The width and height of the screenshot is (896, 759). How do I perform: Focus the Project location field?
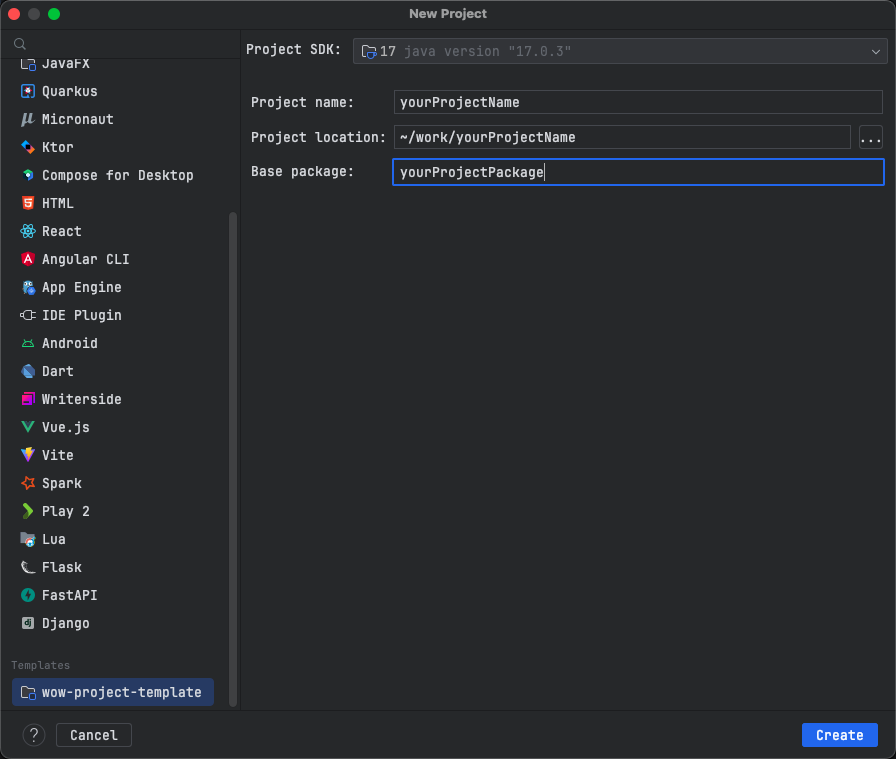(x=622, y=137)
